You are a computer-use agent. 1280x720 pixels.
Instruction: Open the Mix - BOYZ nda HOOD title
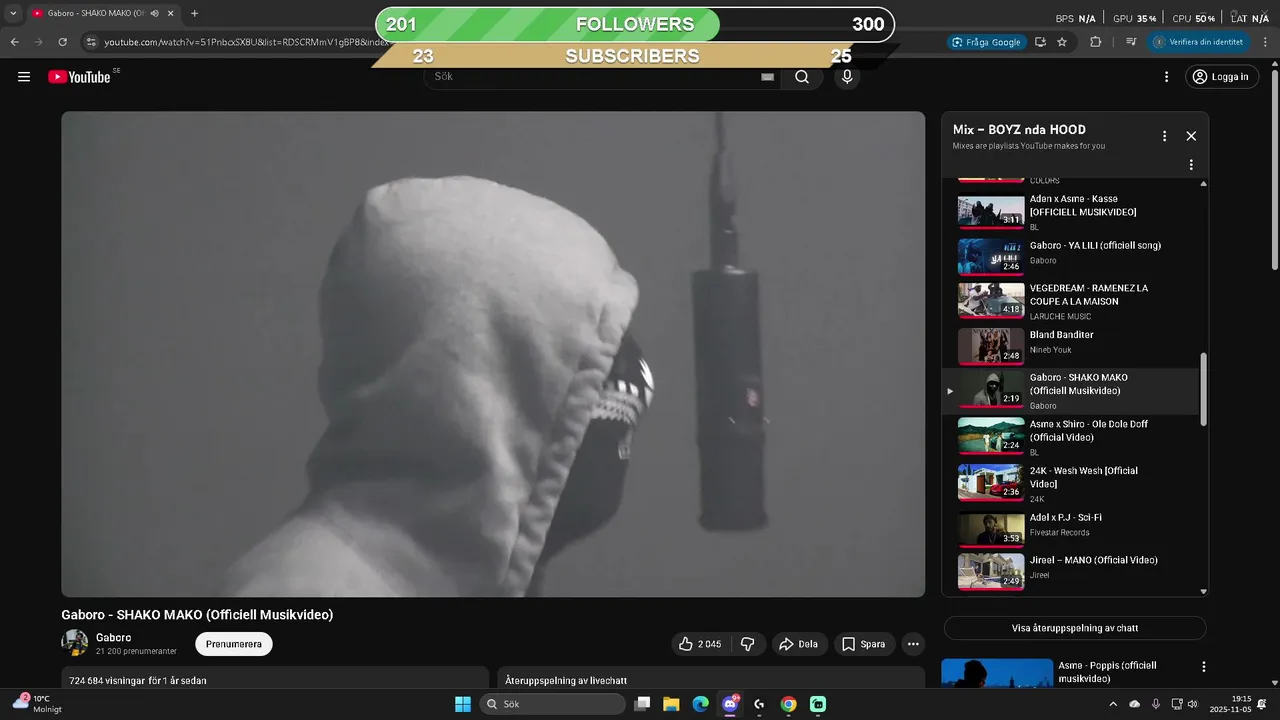click(x=1019, y=130)
